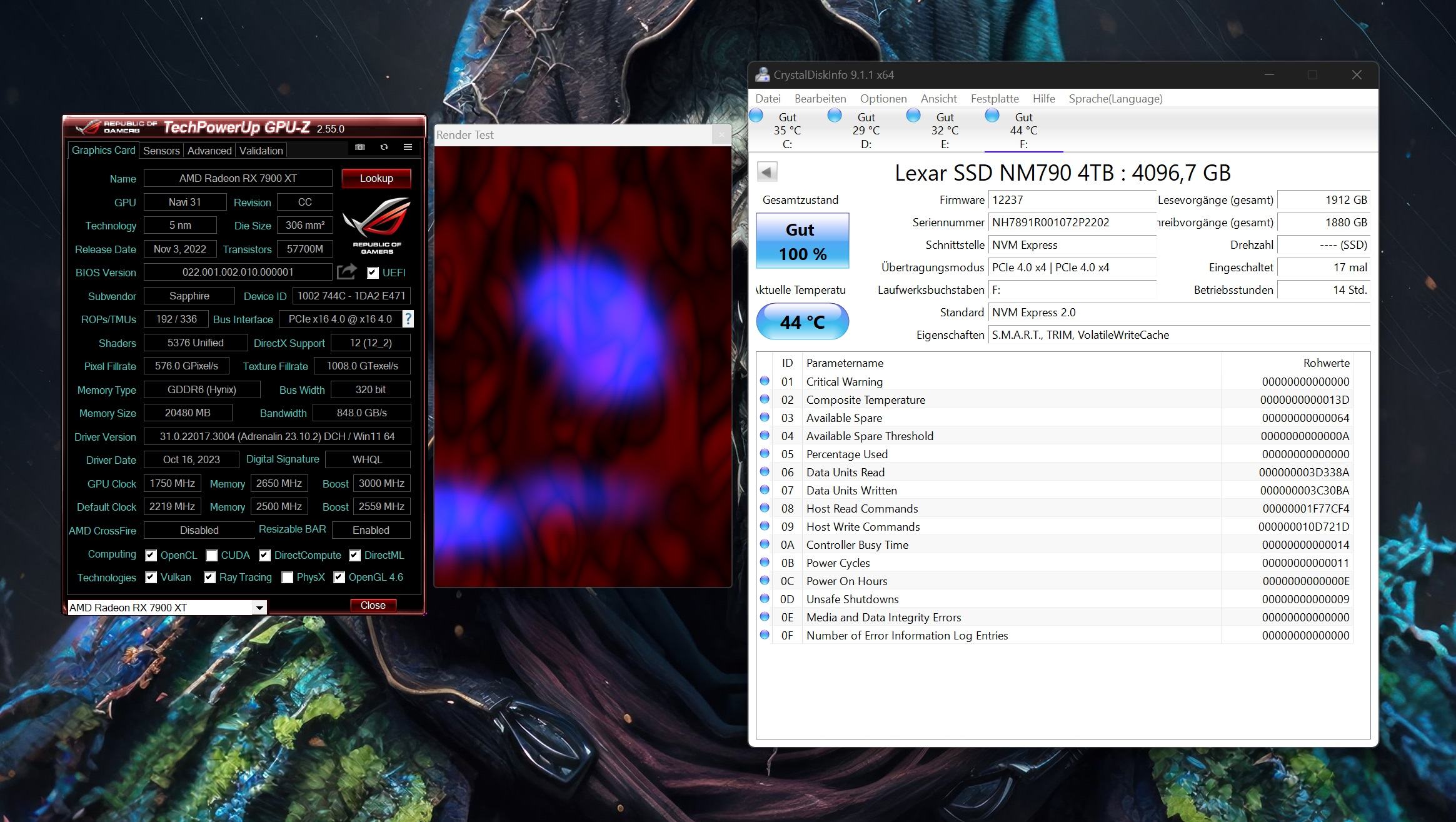Click the BIOS export share icon
This screenshot has height=822, width=1456.
[x=346, y=271]
